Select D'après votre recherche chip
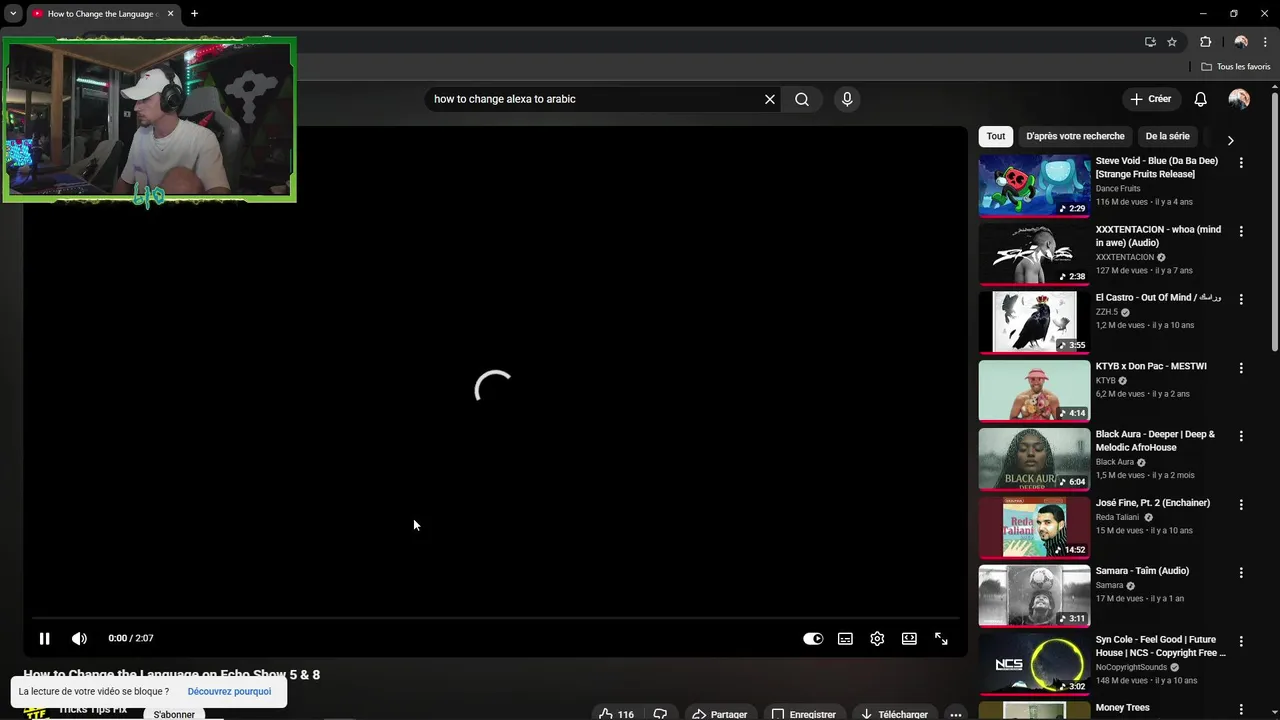 click(x=1075, y=136)
